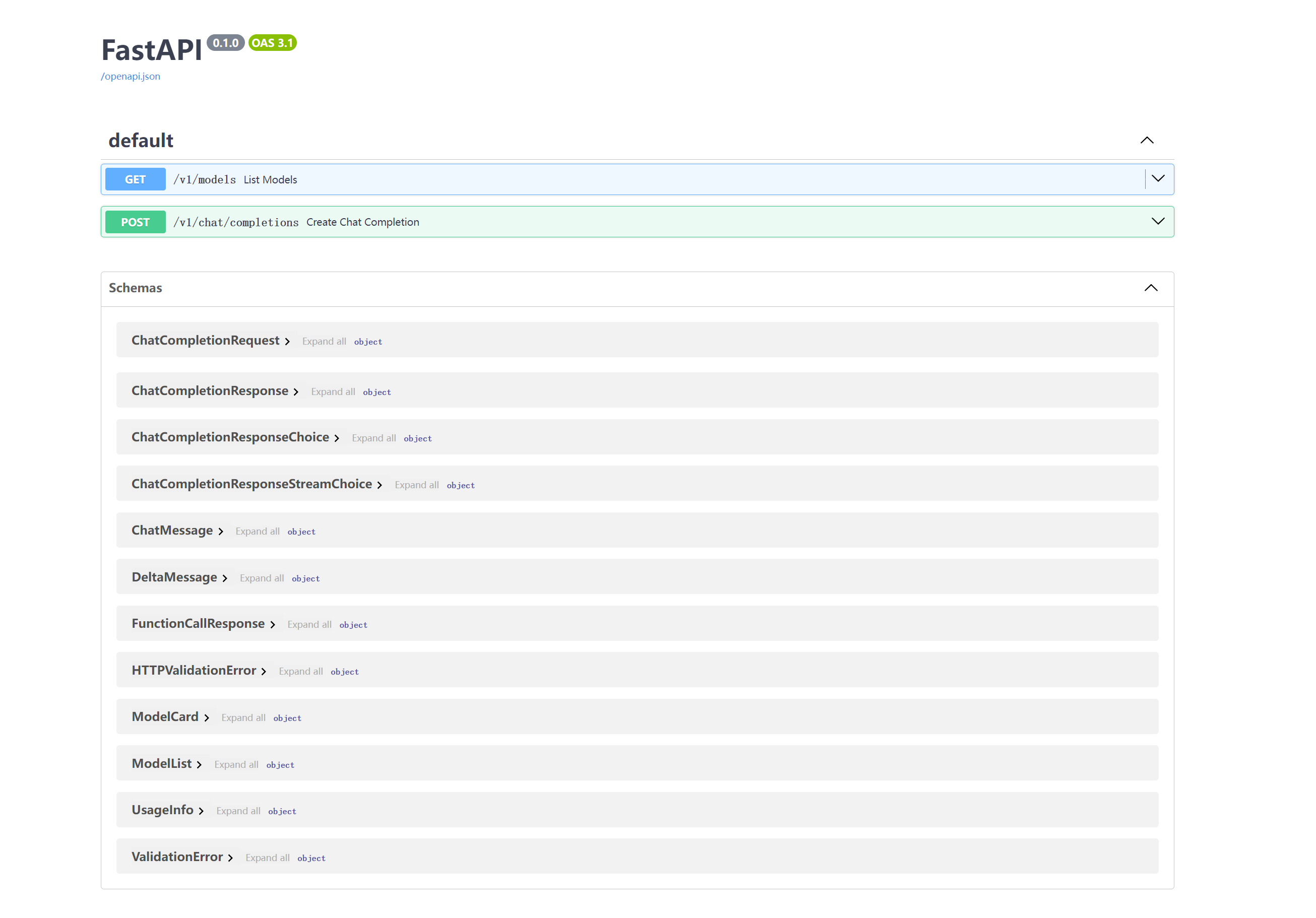Expand the HTTPValidationError schema
This screenshot has height=918, width=1316.
point(199,671)
